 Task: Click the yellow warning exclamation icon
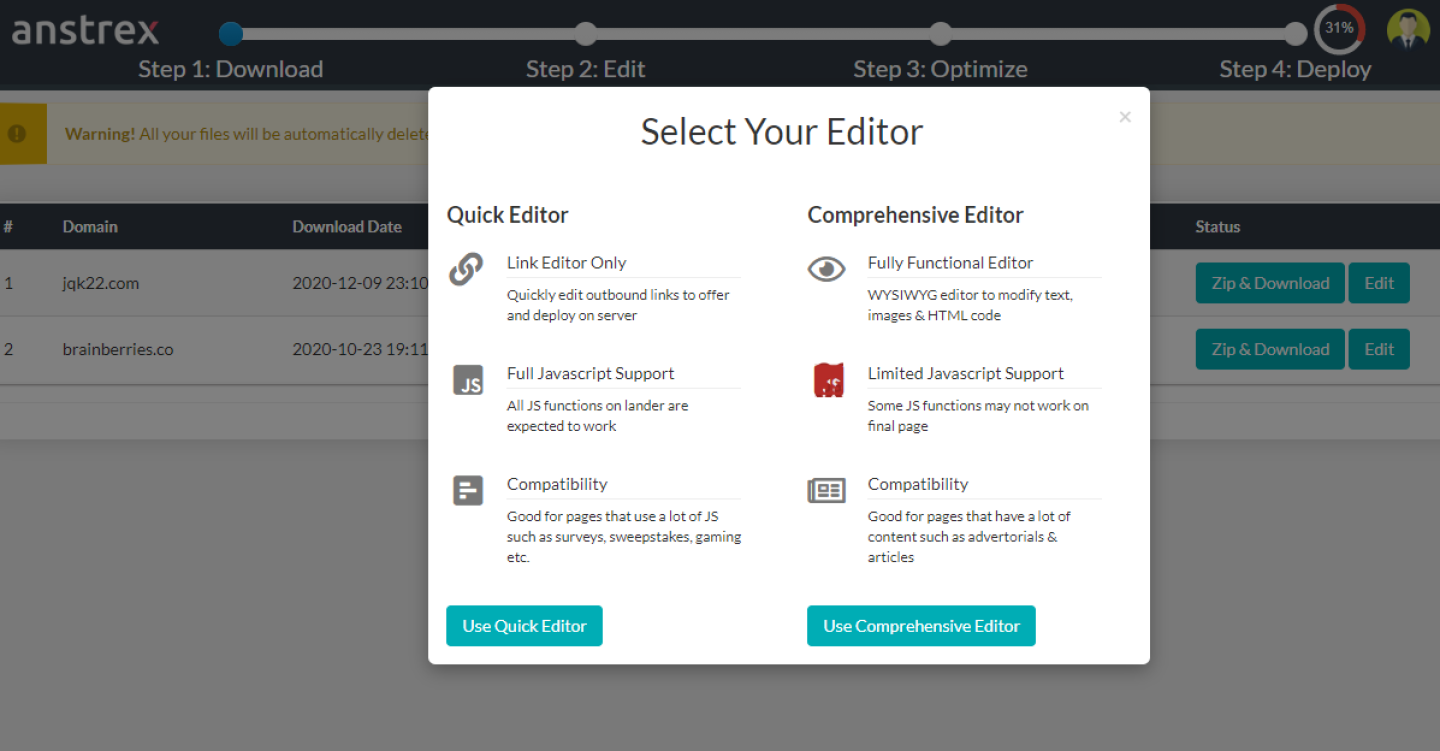[x=17, y=133]
